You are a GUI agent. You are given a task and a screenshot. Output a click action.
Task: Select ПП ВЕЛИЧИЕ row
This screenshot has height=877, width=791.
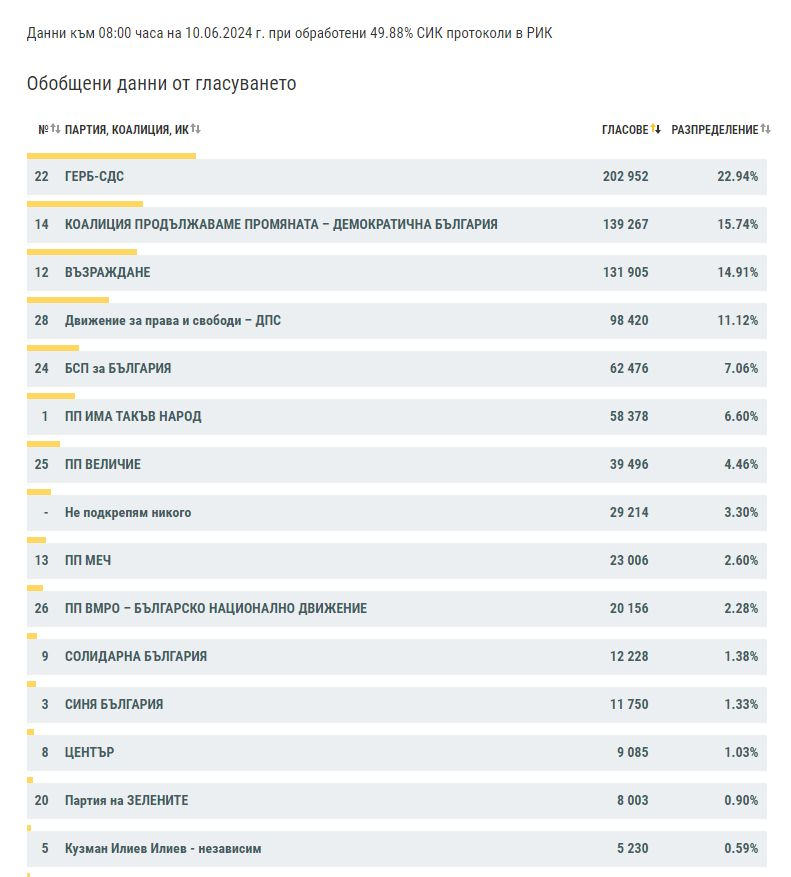click(397, 465)
